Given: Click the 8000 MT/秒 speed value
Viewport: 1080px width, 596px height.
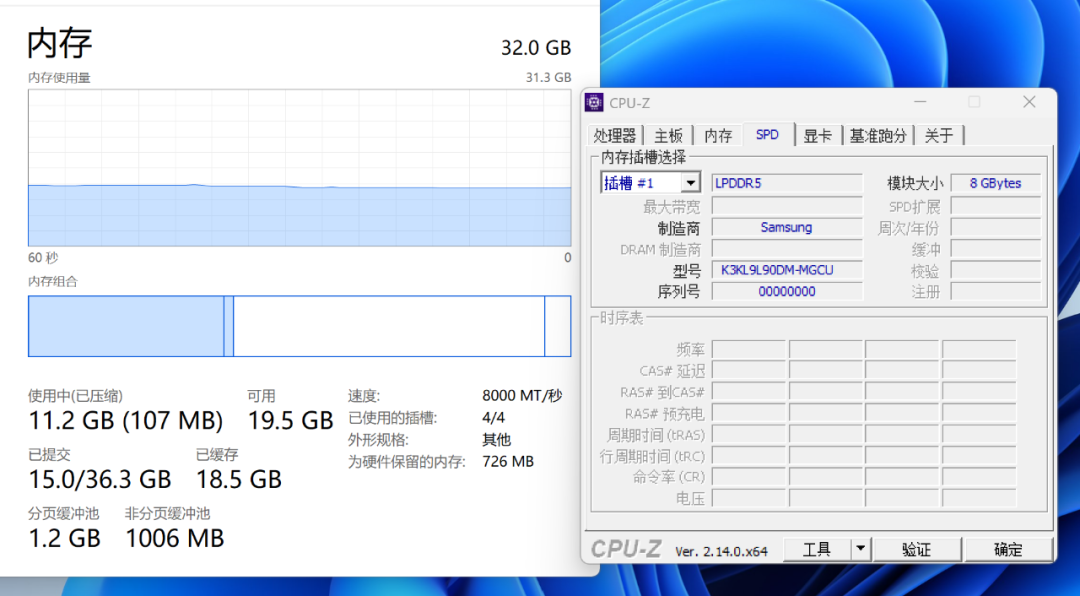Looking at the screenshot, I should pos(522,395).
